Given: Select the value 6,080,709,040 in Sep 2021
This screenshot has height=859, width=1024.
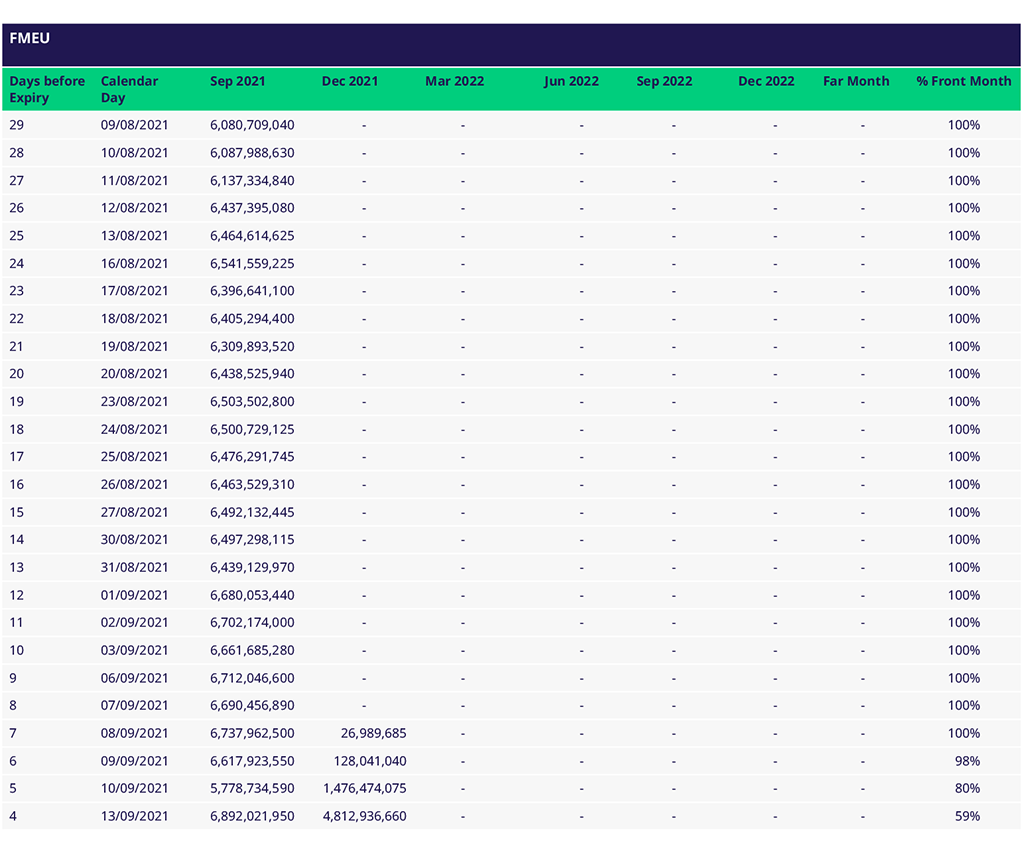Looking at the screenshot, I should (x=252, y=125).
